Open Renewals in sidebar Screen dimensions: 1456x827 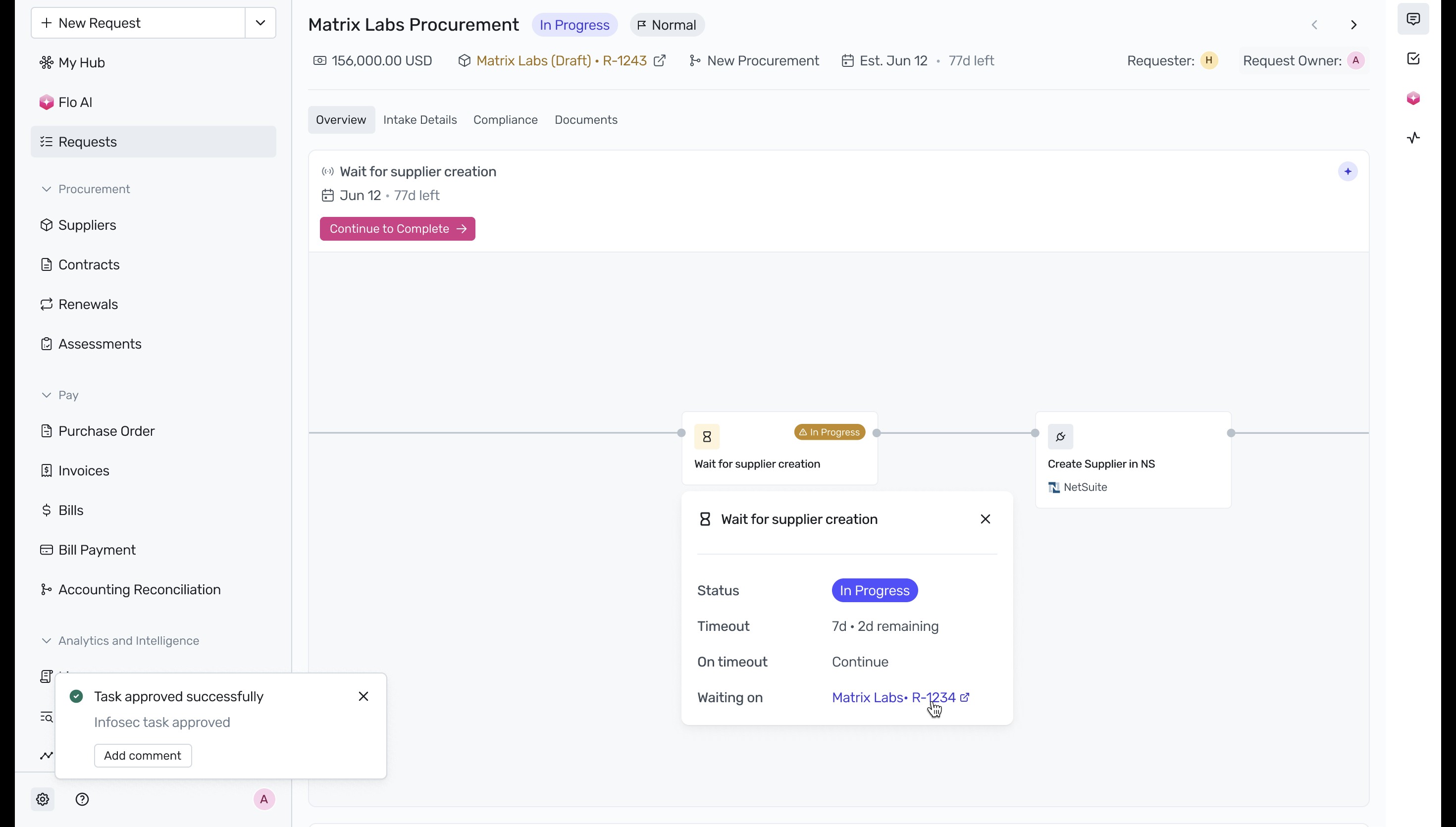tap(154, 305)
